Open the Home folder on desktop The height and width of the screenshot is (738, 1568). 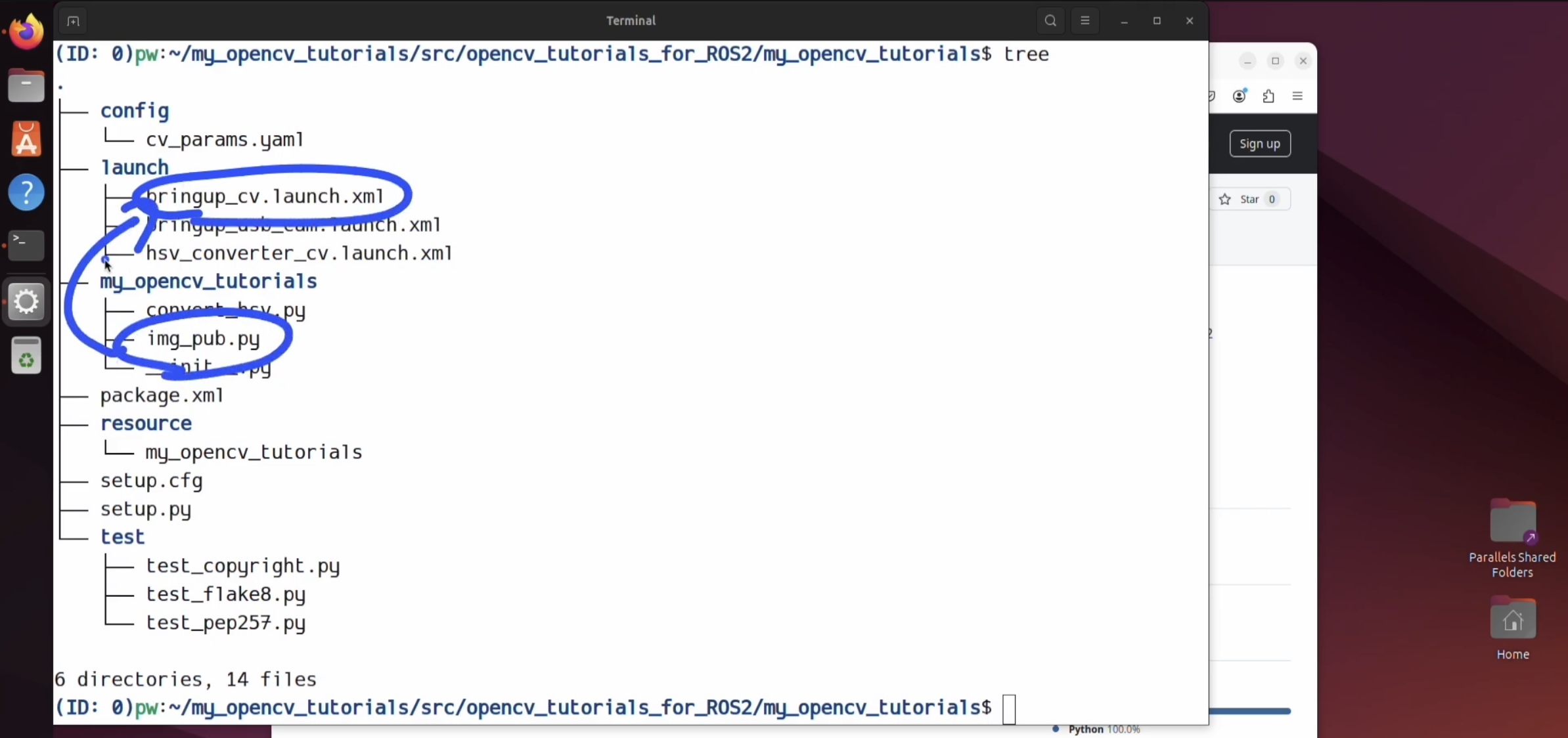pyautogui.click(x=1512, y=619)
